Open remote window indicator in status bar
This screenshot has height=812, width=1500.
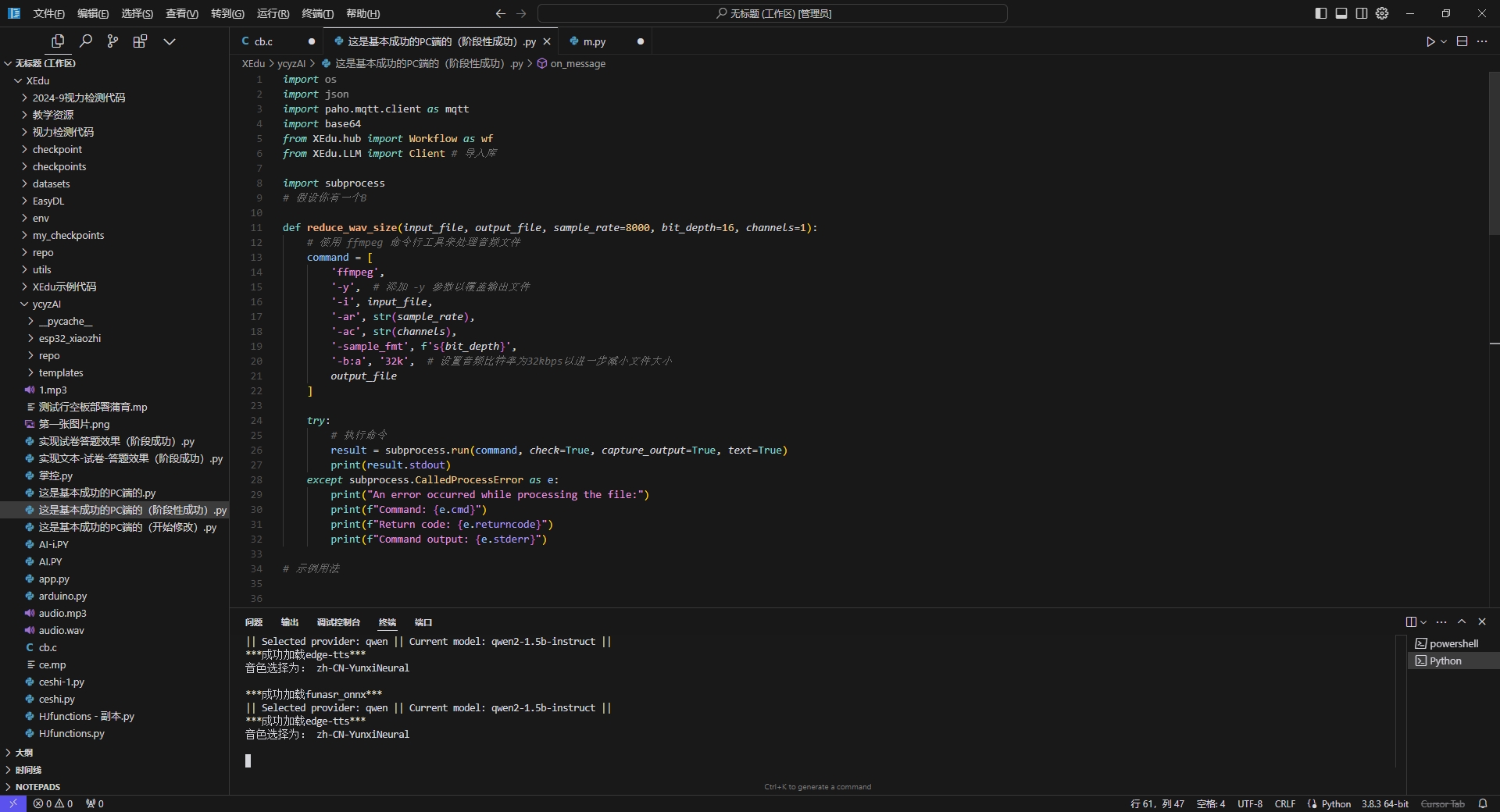[x=13, y=803]
